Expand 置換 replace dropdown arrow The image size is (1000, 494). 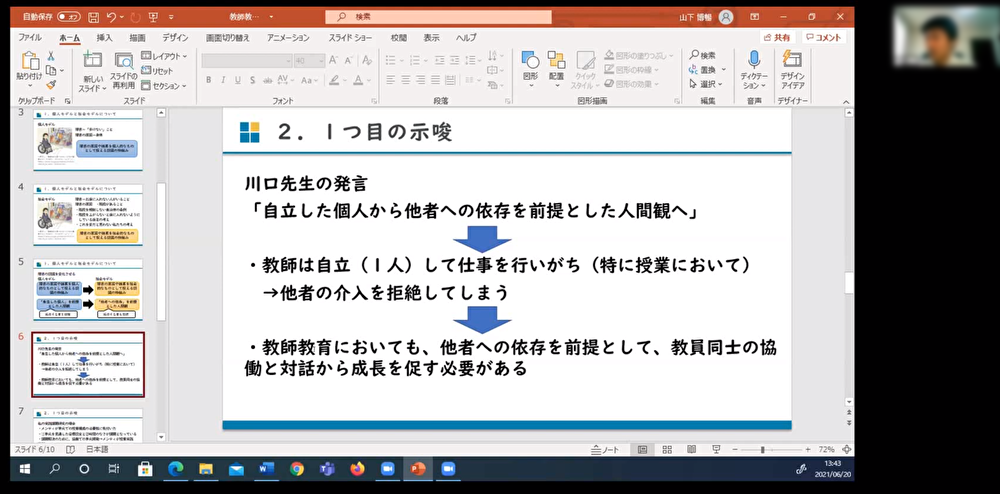pyautogui.click(x=723, y=70)
